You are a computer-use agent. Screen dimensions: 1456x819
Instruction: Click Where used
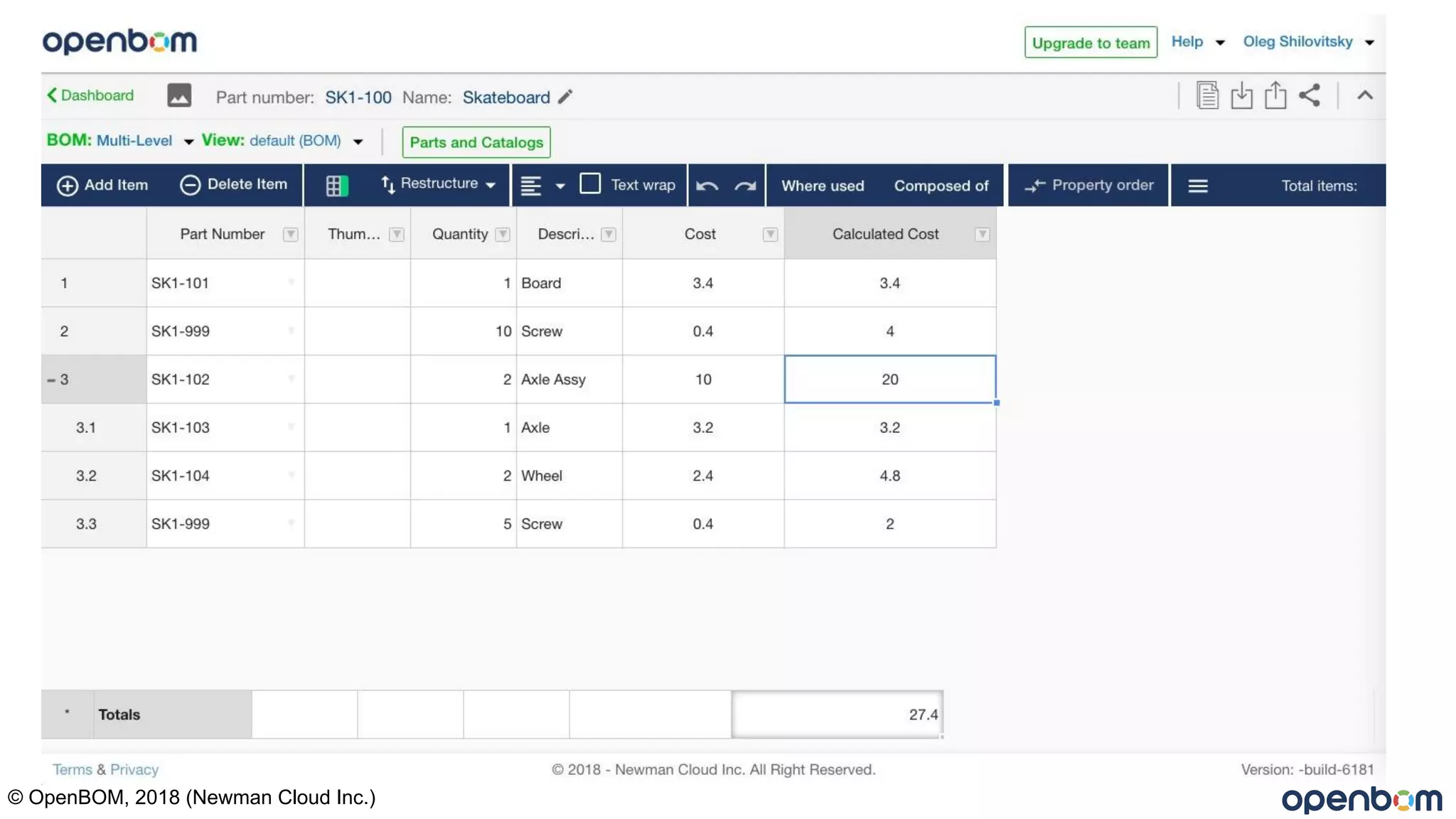pos(823,186)
